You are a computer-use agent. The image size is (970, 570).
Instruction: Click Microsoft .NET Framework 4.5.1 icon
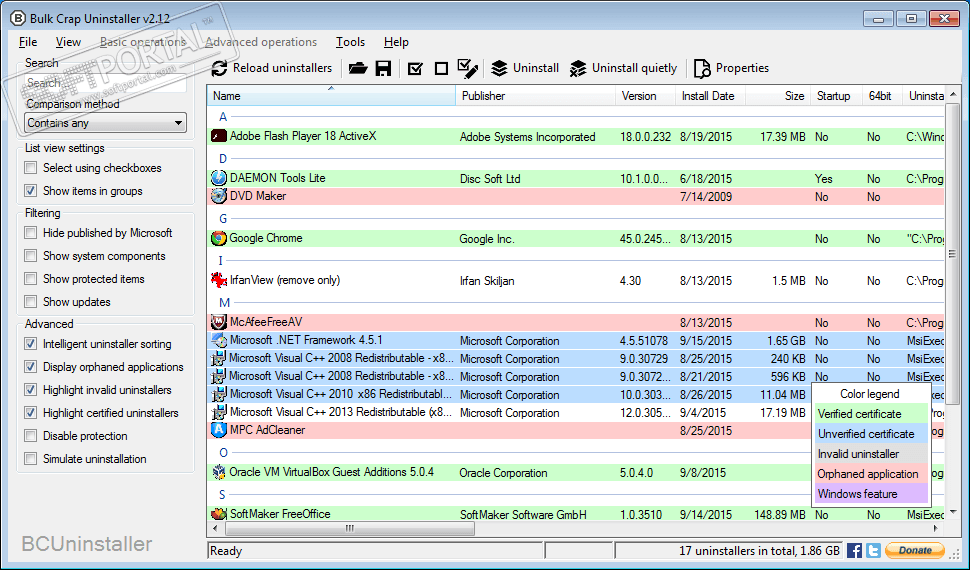tap(218, 340)
